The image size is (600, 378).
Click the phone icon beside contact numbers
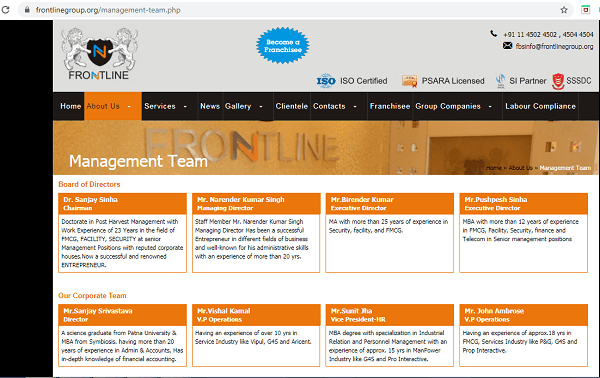494,34
